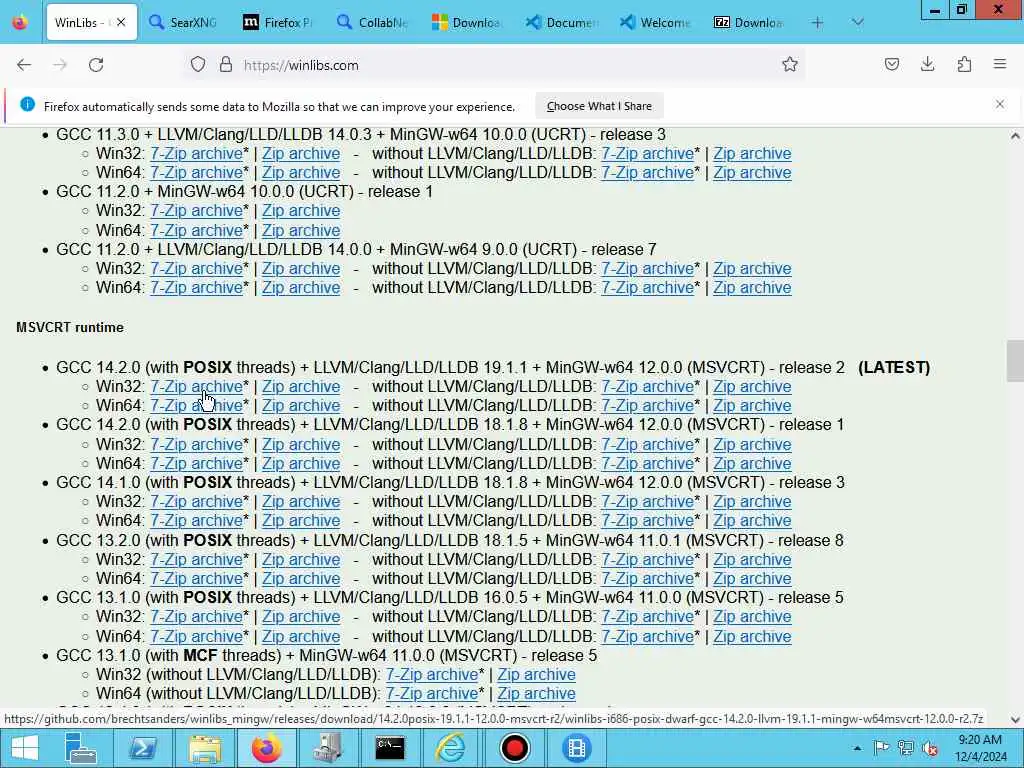Open the film reel video app in taskbar

pos(576,748)
